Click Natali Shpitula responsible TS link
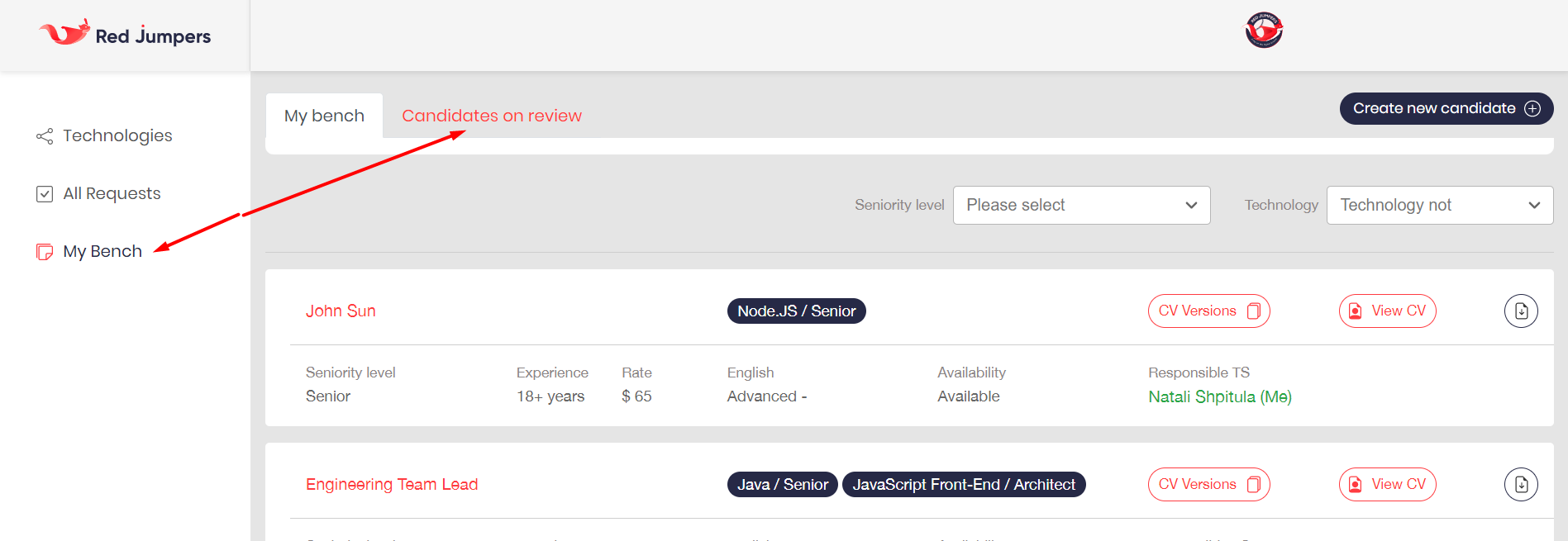 click(x=1220, y=397)
